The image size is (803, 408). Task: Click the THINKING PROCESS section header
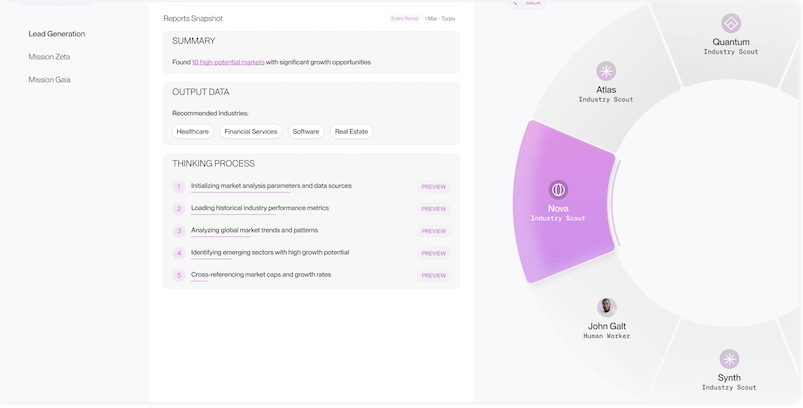[x=214, y=164]
